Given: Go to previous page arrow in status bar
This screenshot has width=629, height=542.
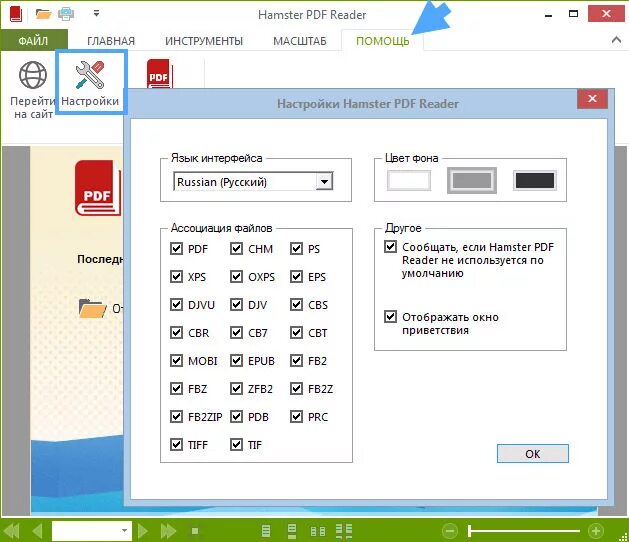Looking at the screenshot, I should pyautogui.click(x=37, y=531).
